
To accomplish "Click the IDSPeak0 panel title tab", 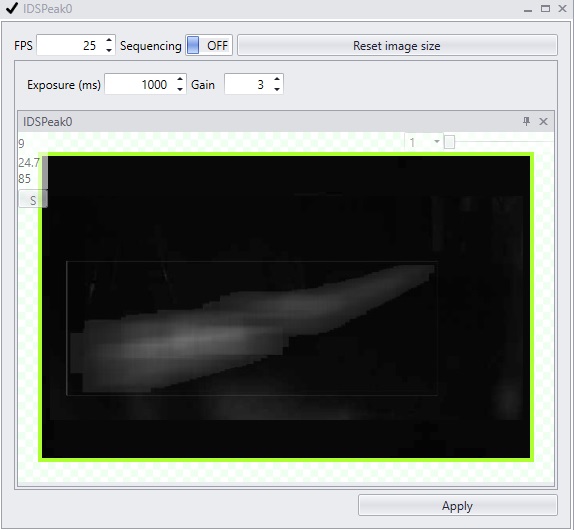I will (x=48, y=122).
